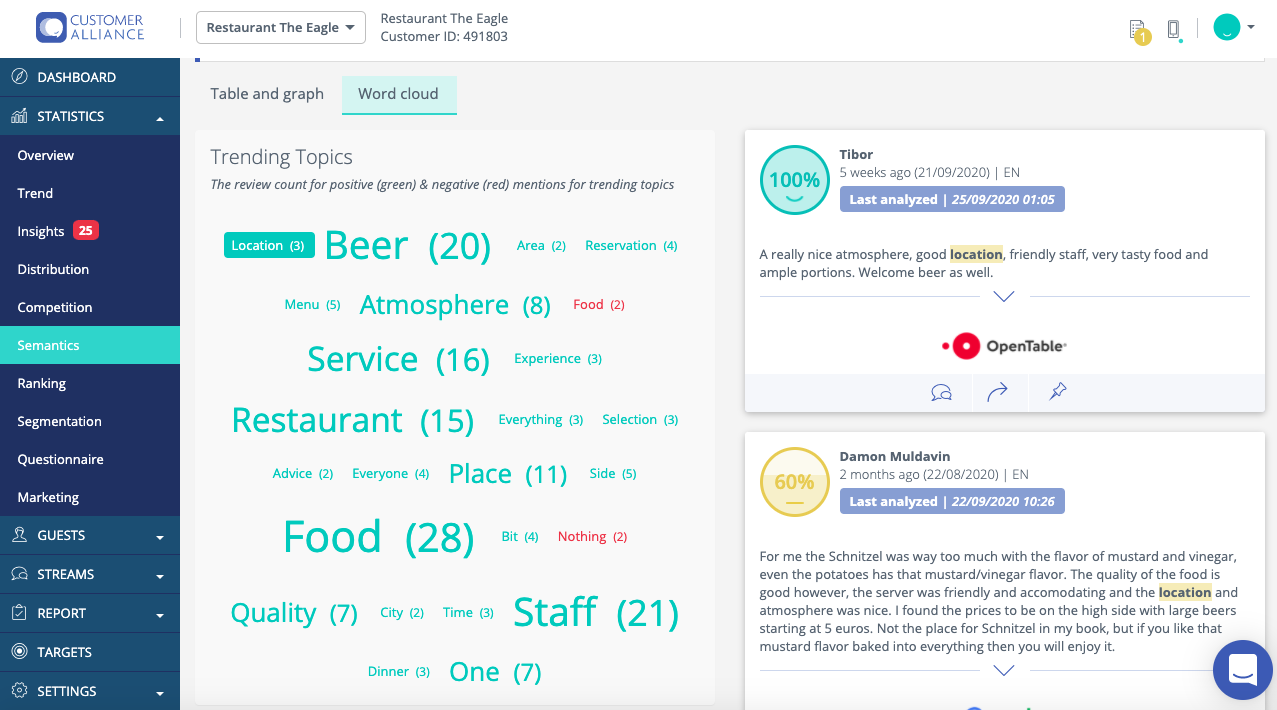Switch to Table and graph tab
Image resolution: width=1277 pixels, height=710 pixels.
267,94
